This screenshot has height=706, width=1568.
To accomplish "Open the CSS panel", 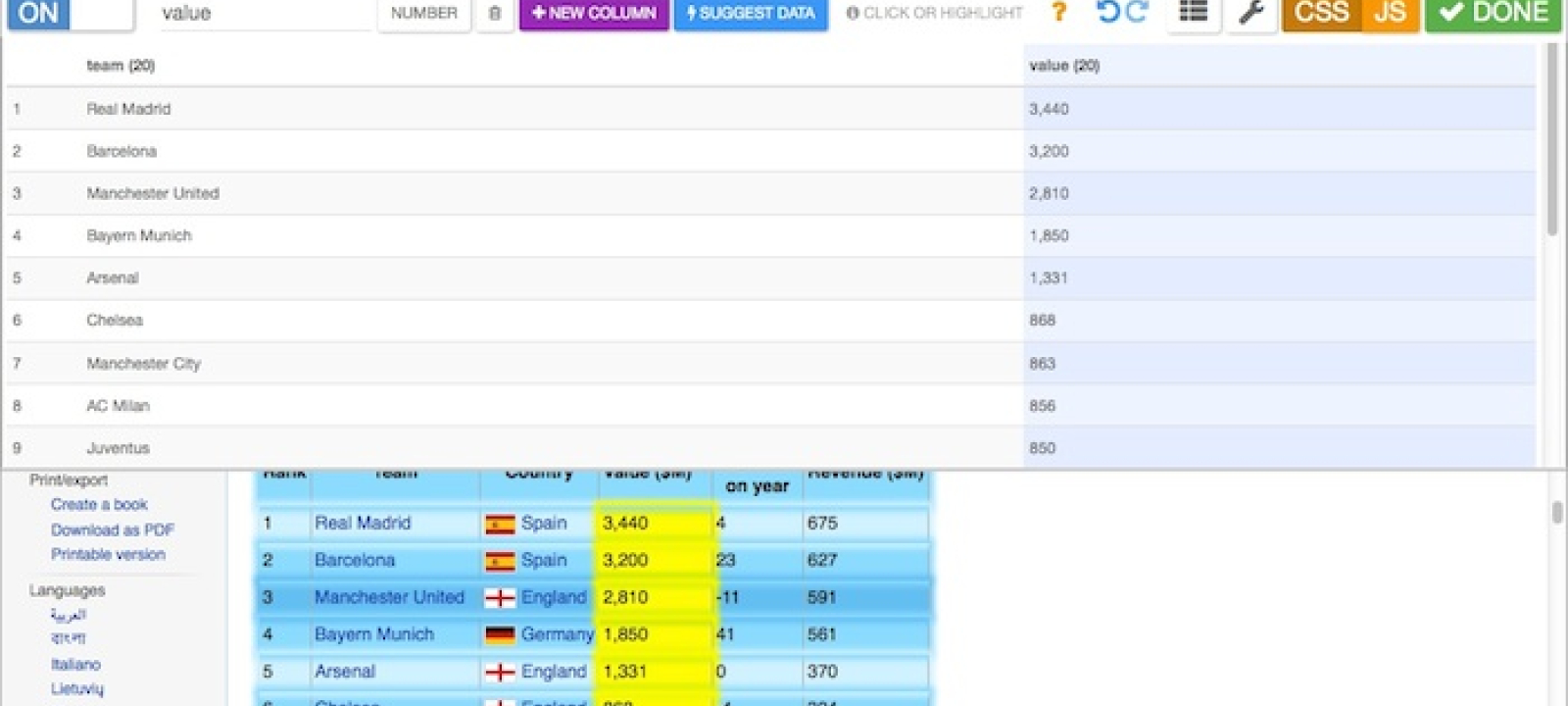I will 1321,14.
